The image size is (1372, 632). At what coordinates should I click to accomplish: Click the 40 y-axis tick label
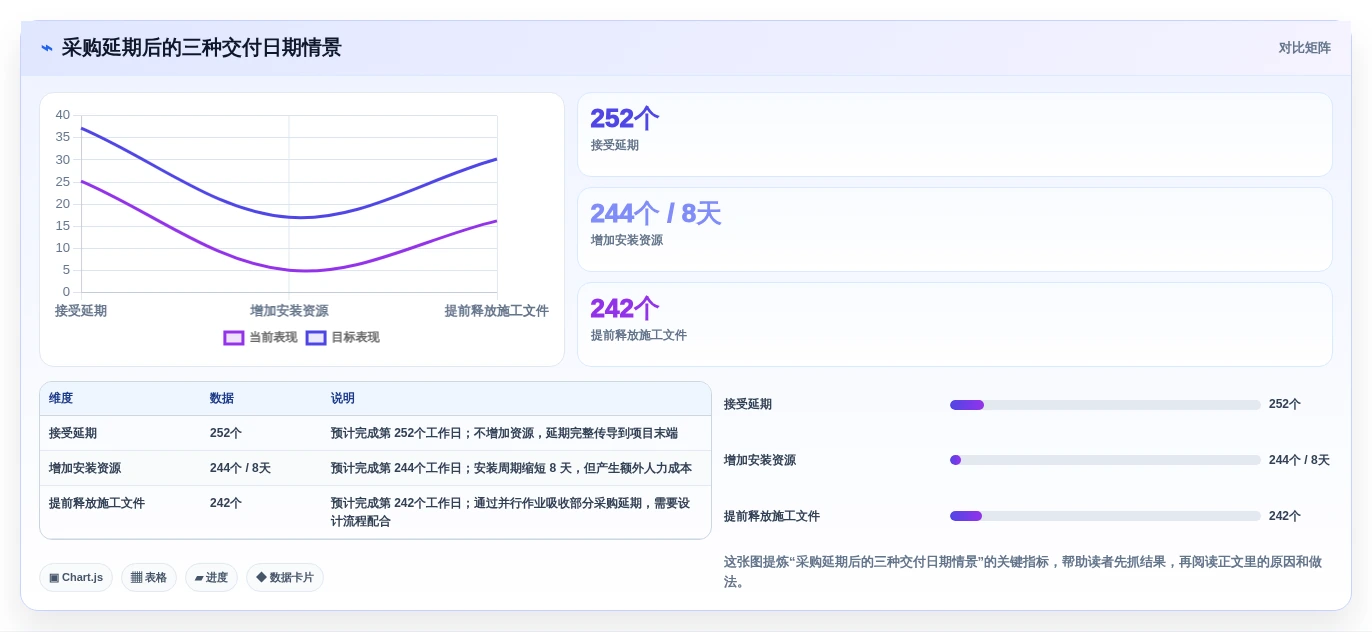63,115
